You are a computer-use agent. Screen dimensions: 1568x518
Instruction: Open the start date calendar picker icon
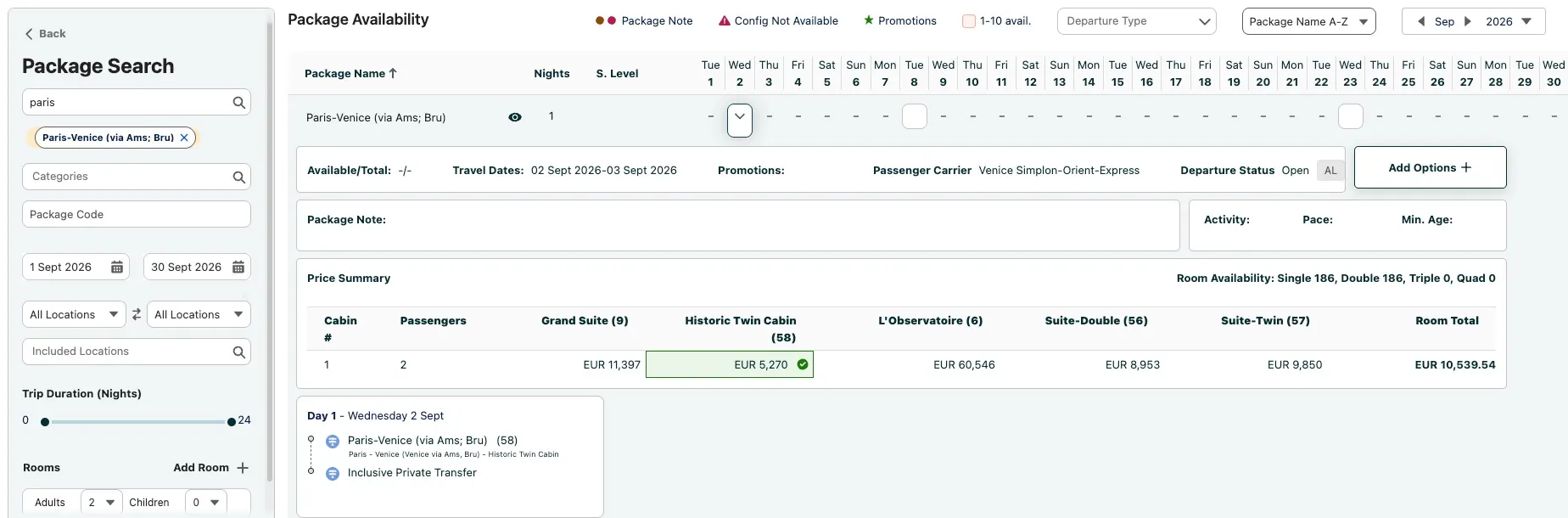[x=117, y=267]
